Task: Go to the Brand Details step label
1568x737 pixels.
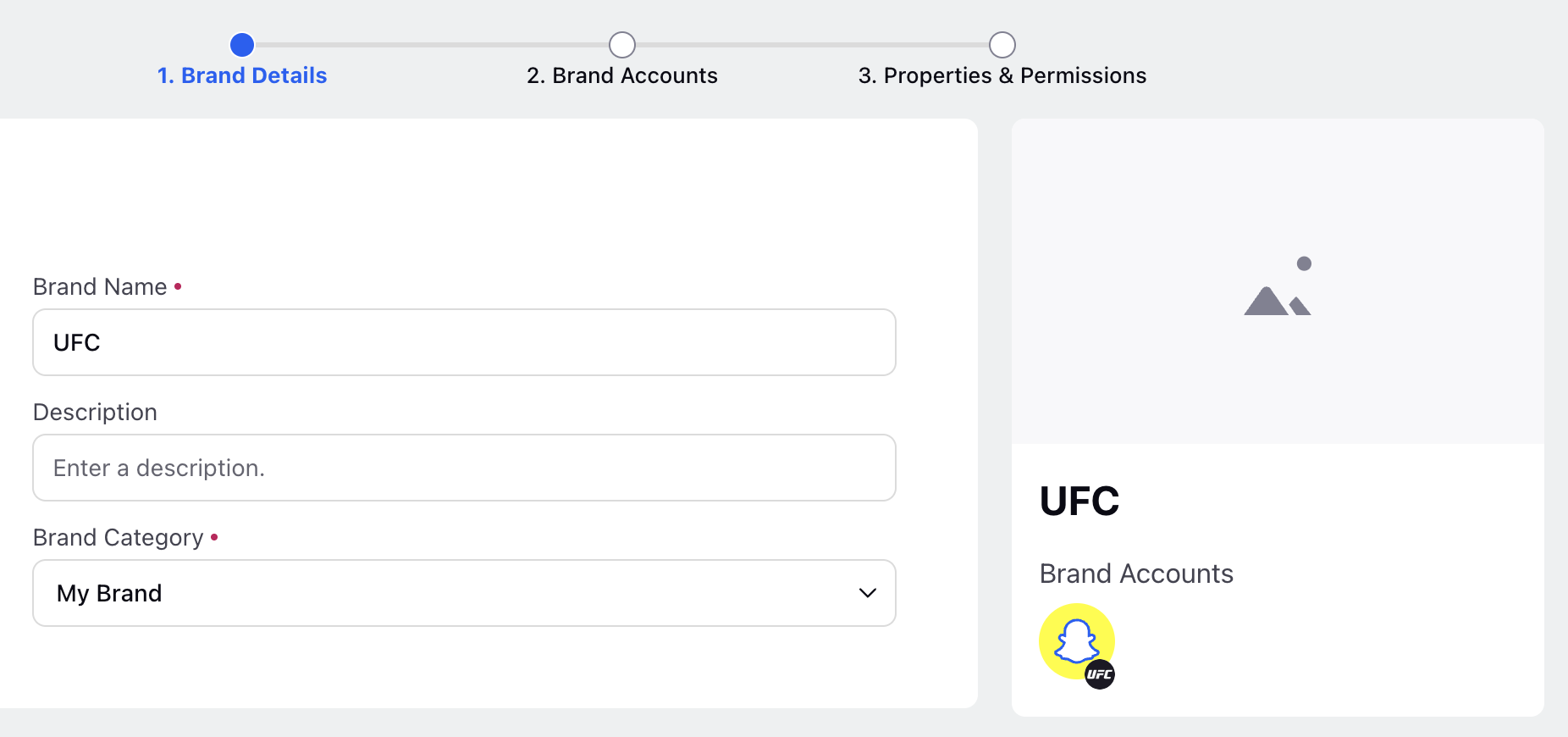Action: 242,75
